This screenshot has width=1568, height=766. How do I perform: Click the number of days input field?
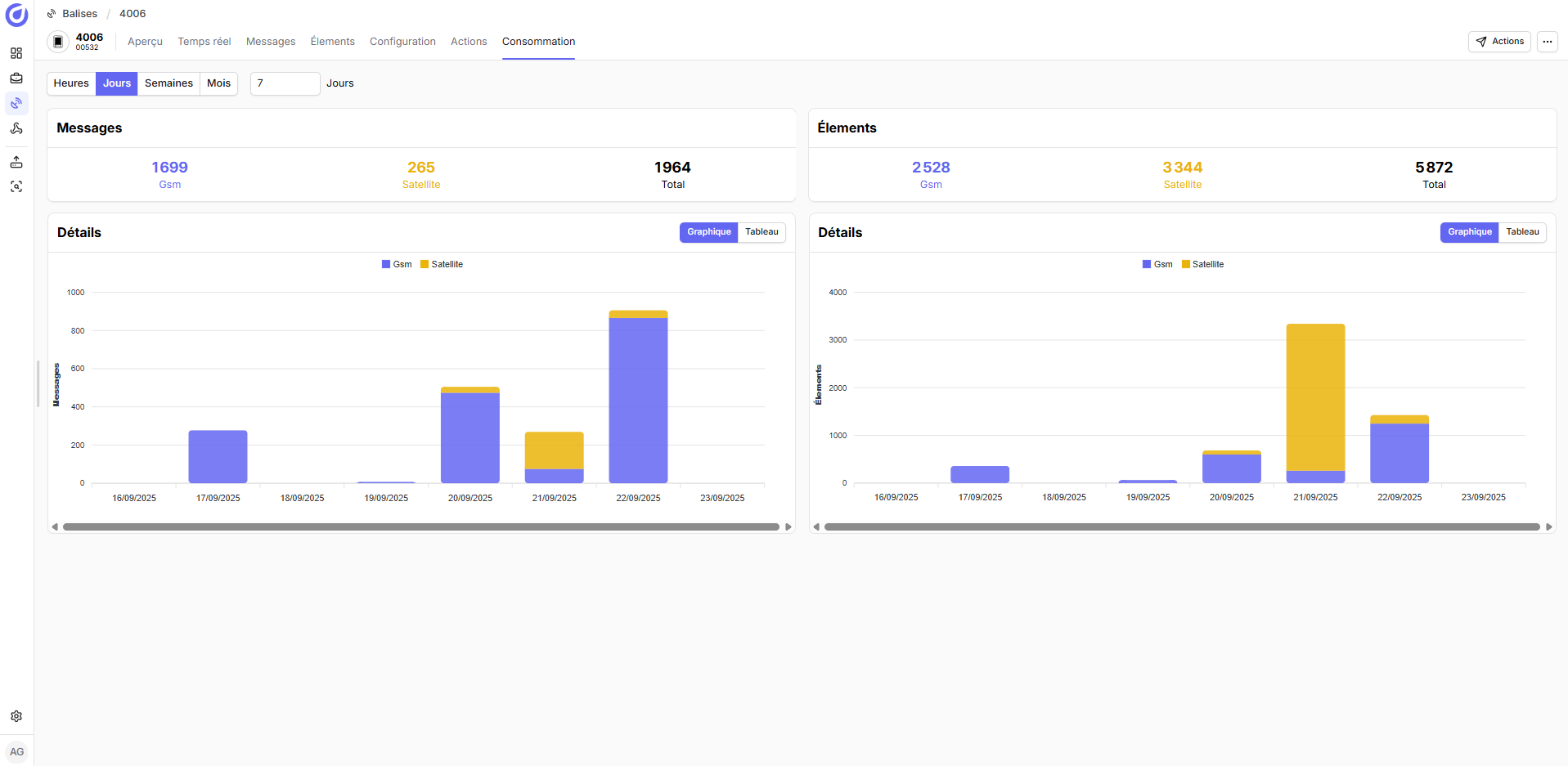click(285, 83)
